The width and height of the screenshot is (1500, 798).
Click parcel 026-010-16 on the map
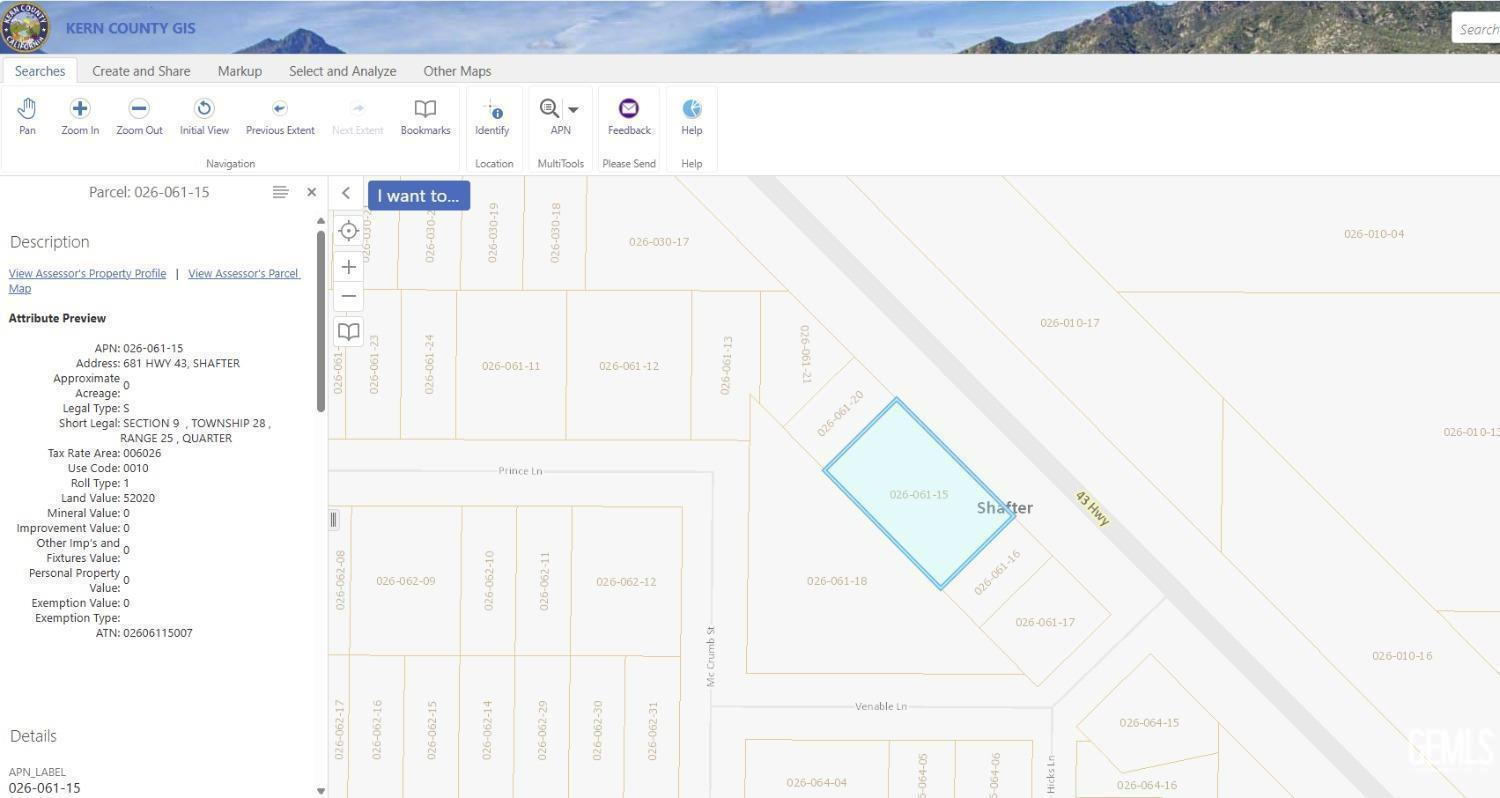click(1402, 656)
